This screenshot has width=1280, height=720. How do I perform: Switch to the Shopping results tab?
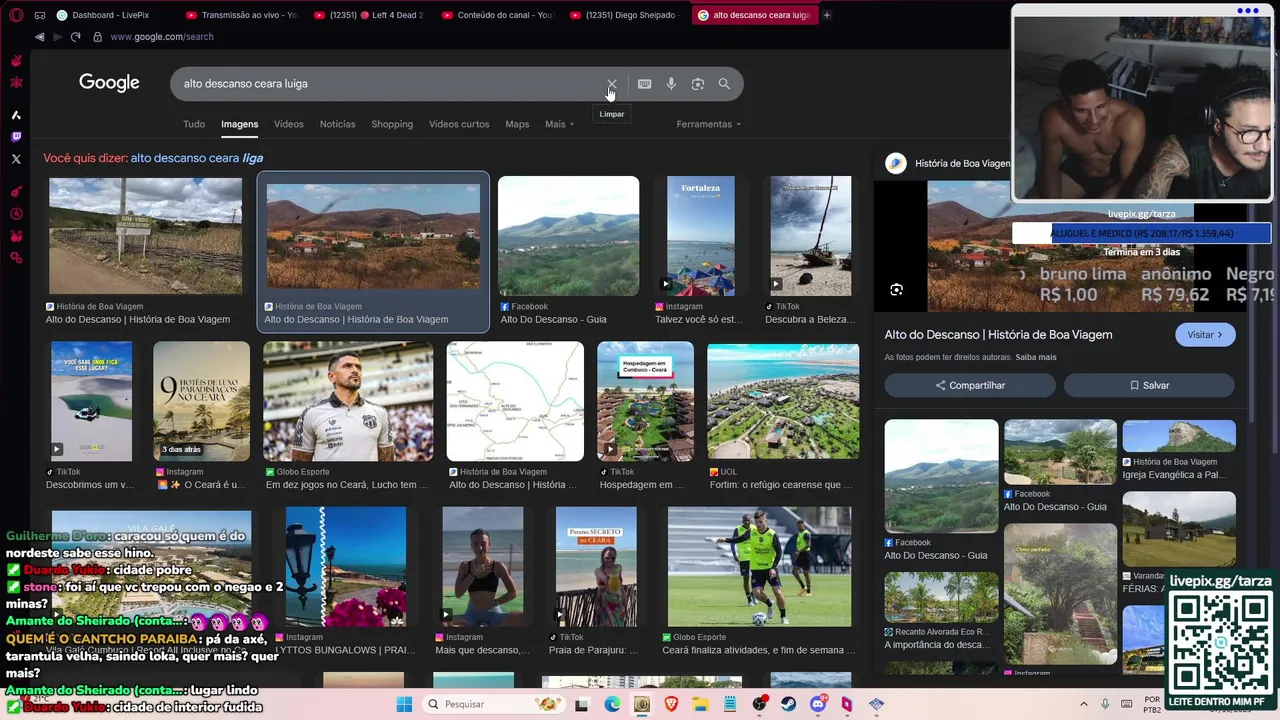click(392, 124)
